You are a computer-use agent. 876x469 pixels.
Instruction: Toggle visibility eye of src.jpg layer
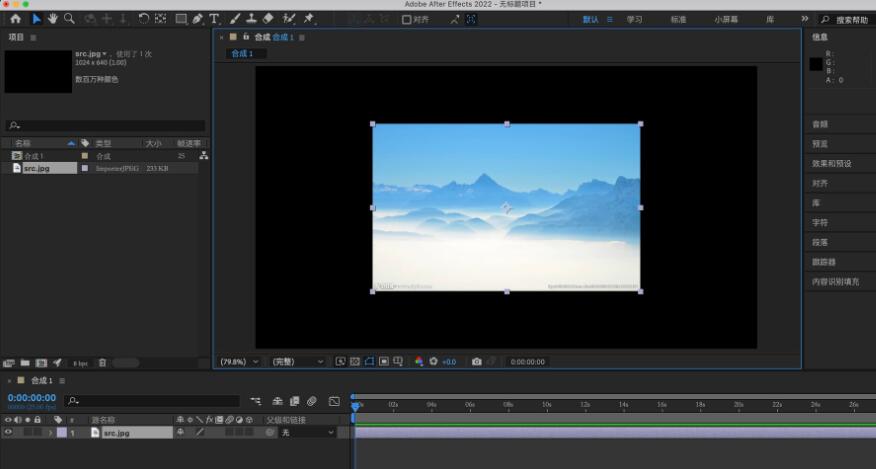pos(8,433)
